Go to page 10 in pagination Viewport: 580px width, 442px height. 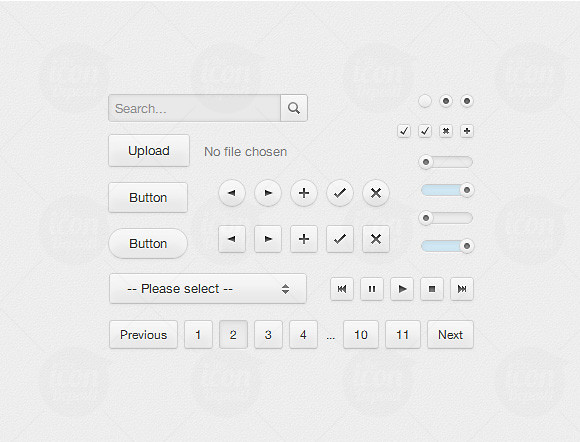(x=361, y=334)
